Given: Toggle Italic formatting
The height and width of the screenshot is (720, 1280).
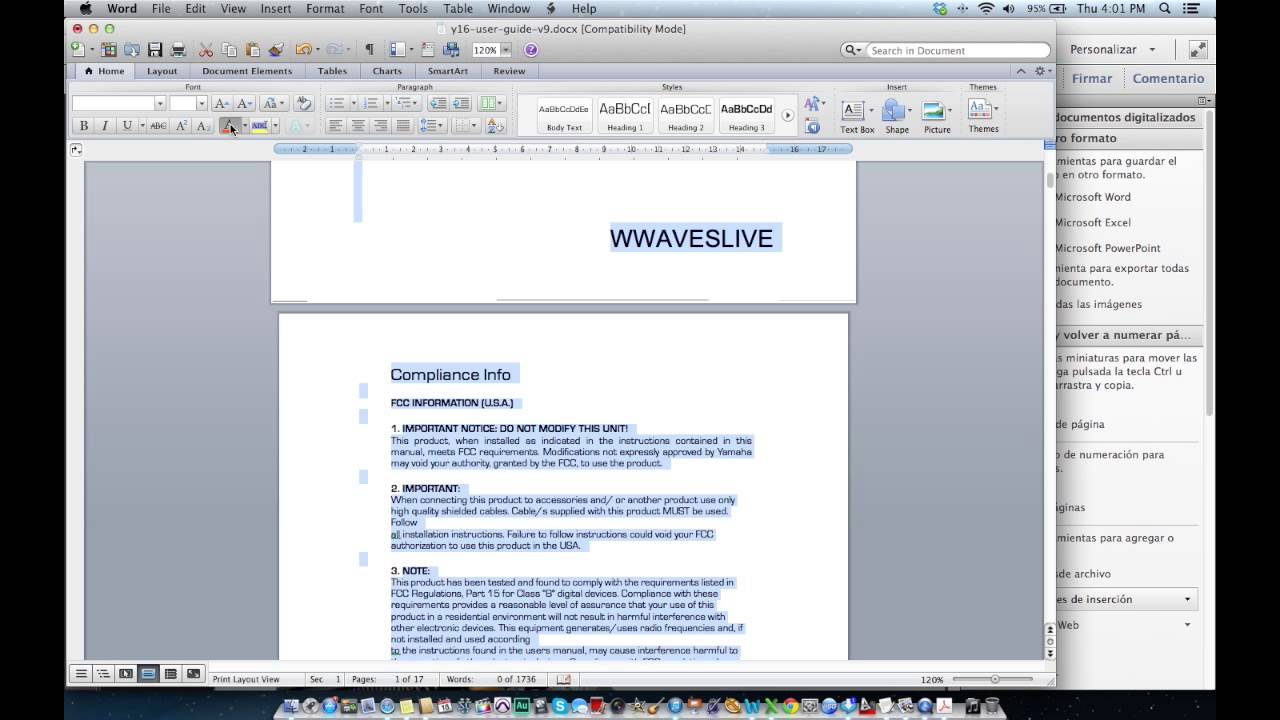Looking at the screenshot, I should (x=105, y=126).
